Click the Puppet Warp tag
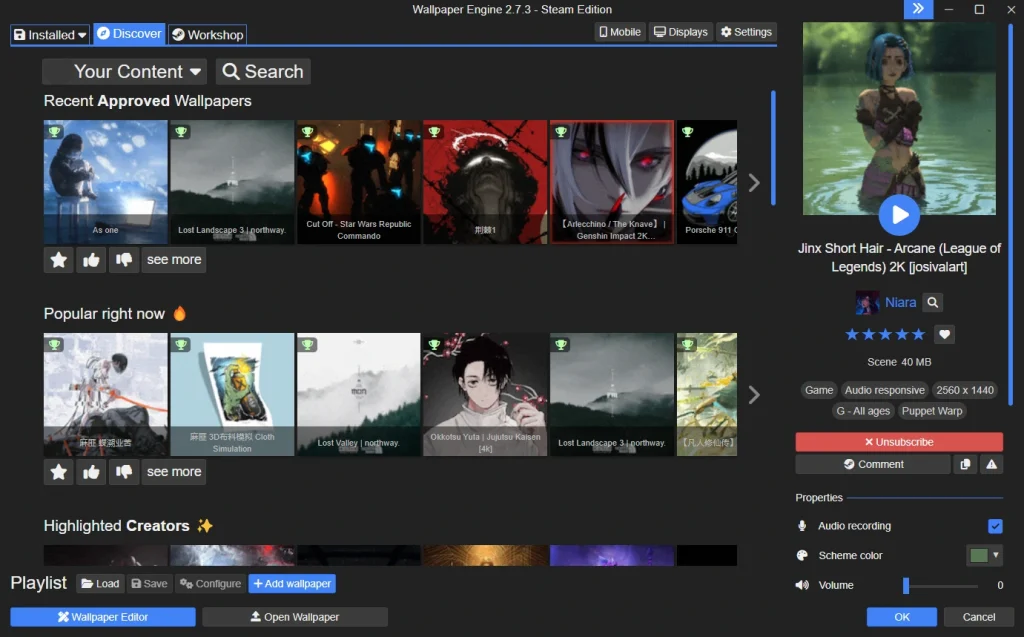This screenshot has height=637, width=1024. [x=932, y=411]
